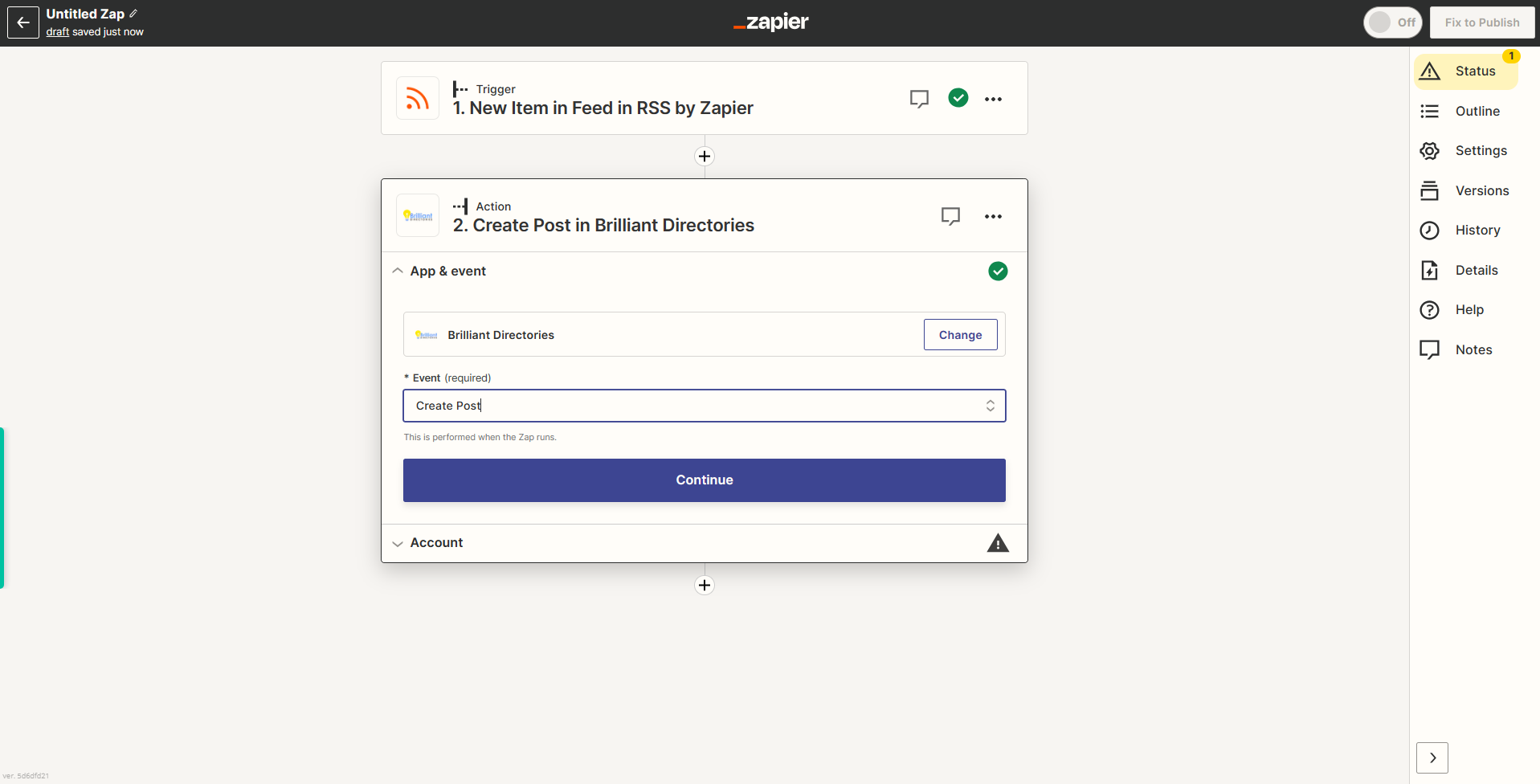This screenshot has height=784, width=1540.
Task: Open Status panel in sidebar
Action: tap(1465, 71)
